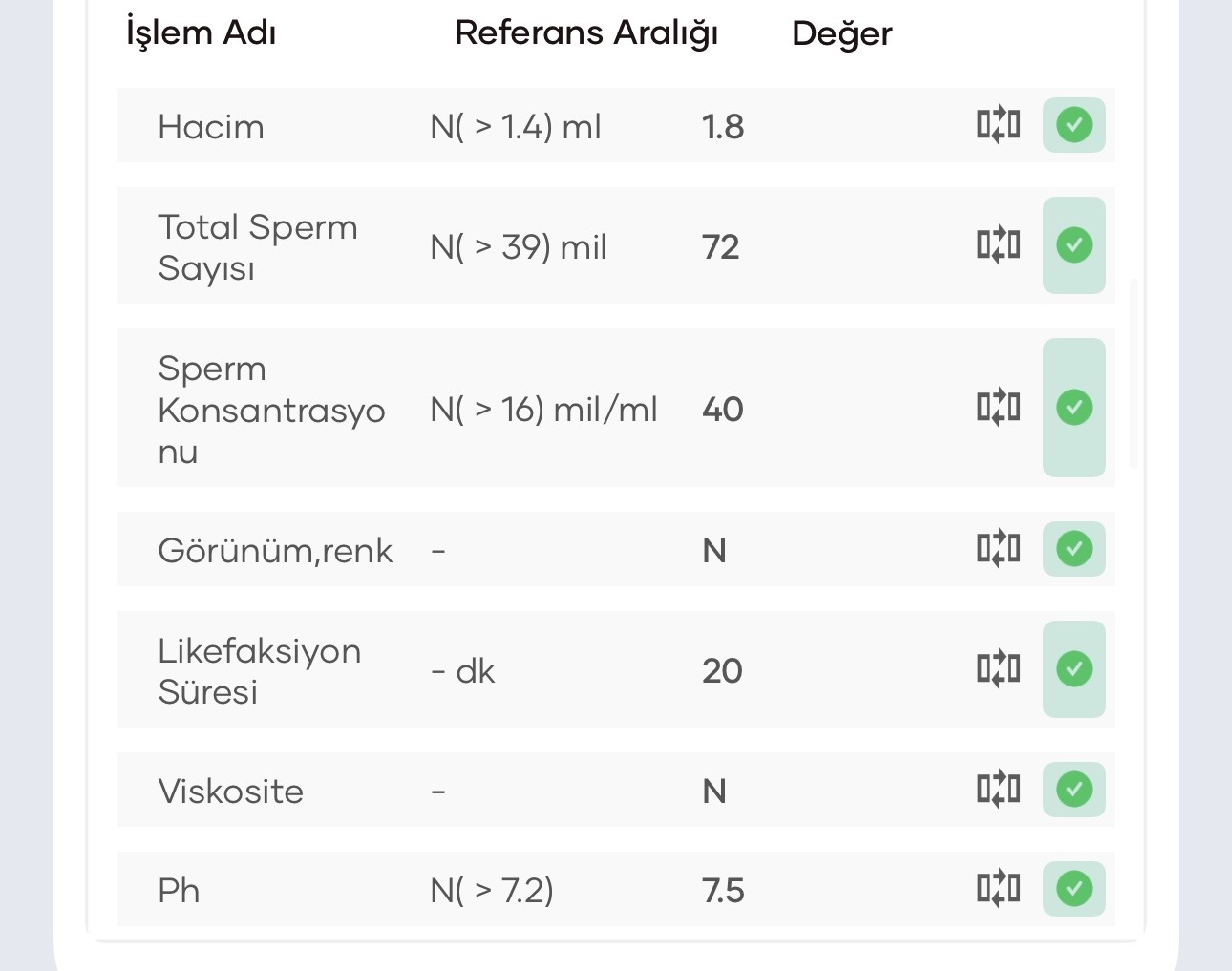Tap green checkmark for Sperm Konsantrasyonu

[x=1074, y=408]
